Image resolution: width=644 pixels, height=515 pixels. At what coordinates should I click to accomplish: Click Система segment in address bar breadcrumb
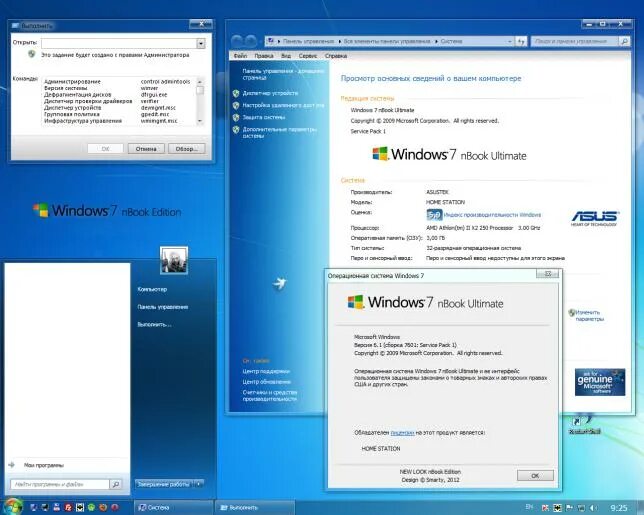pyautogui.click(x=451, y=41)
